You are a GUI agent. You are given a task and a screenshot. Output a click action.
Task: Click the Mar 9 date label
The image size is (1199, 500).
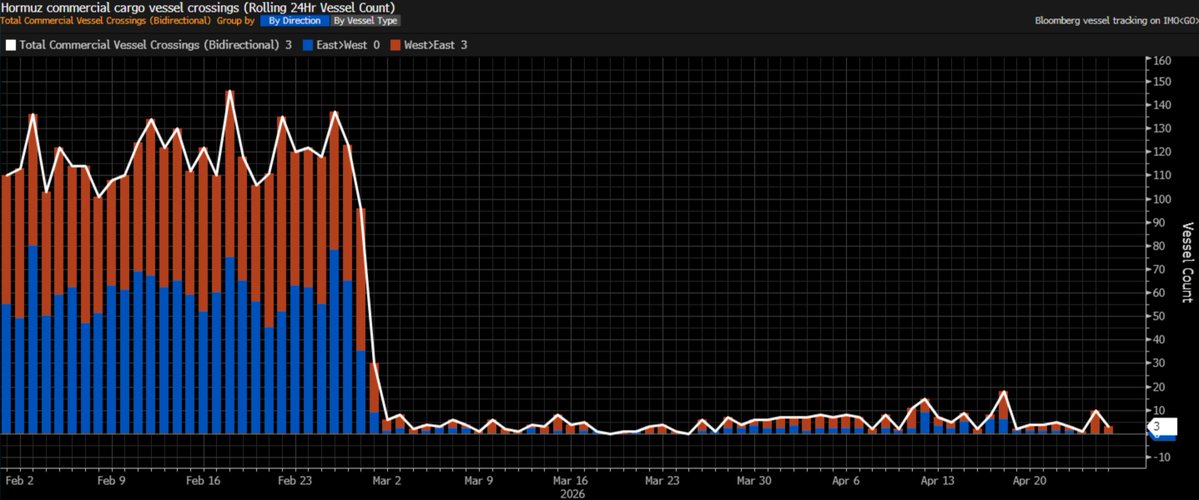[x=478, y=482]
